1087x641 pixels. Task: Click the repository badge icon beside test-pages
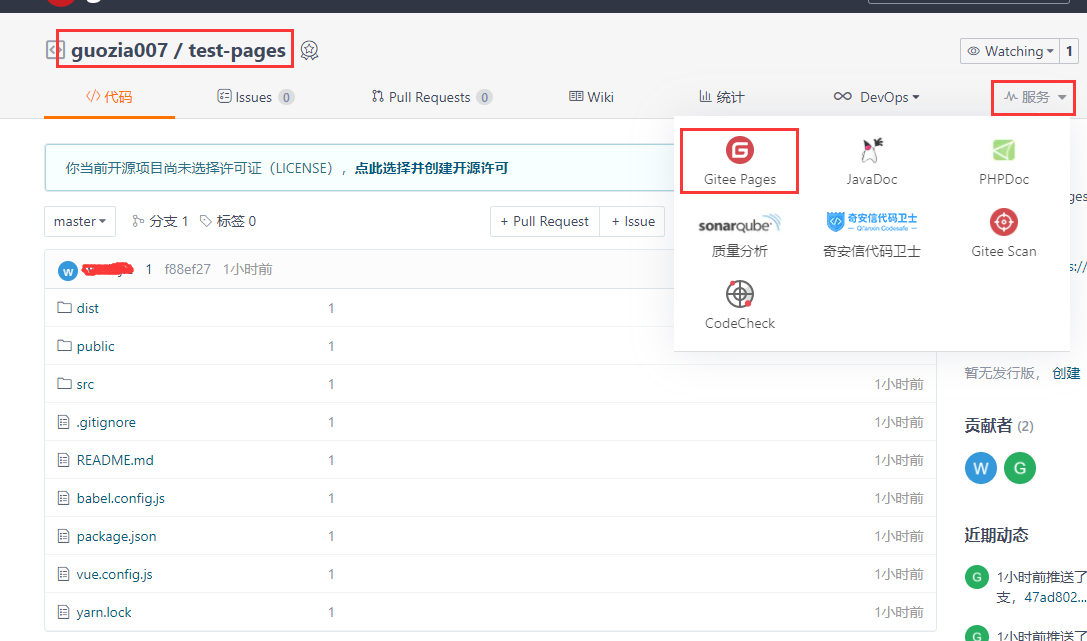tap(309, 51)
